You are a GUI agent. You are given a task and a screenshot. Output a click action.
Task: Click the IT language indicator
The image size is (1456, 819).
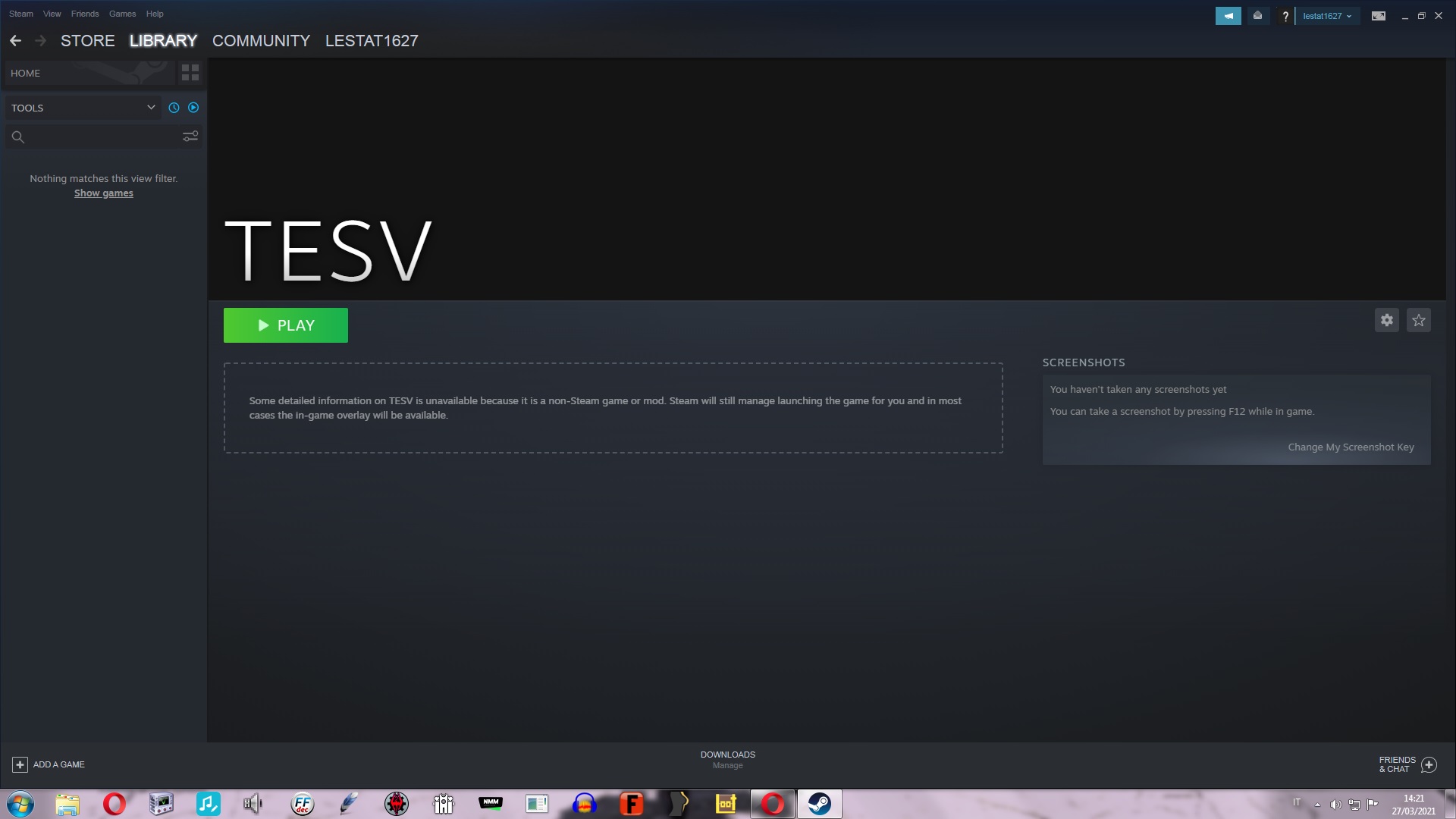coord(1297,803)
